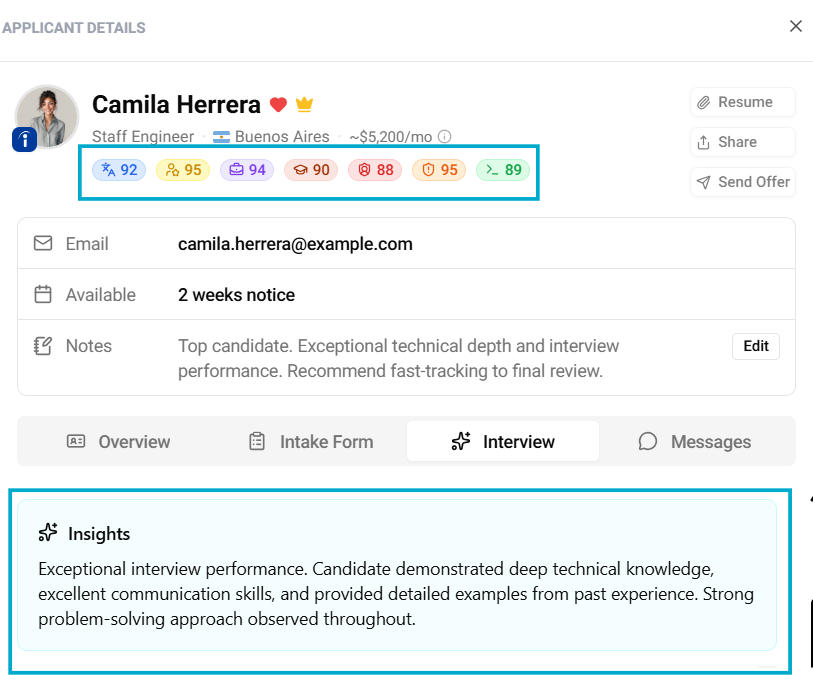Edit the applicant notes

[x=756, y=346]
